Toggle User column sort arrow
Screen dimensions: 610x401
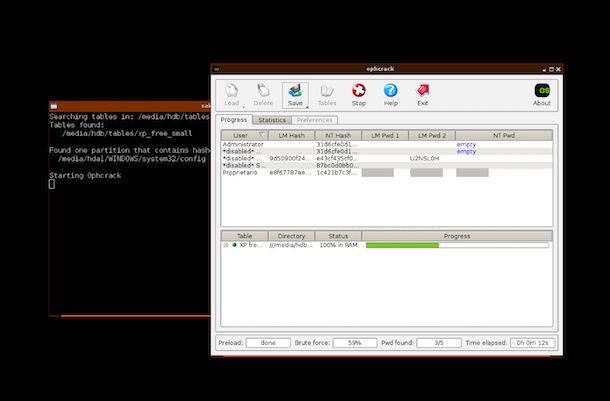[x=261, y=135]
